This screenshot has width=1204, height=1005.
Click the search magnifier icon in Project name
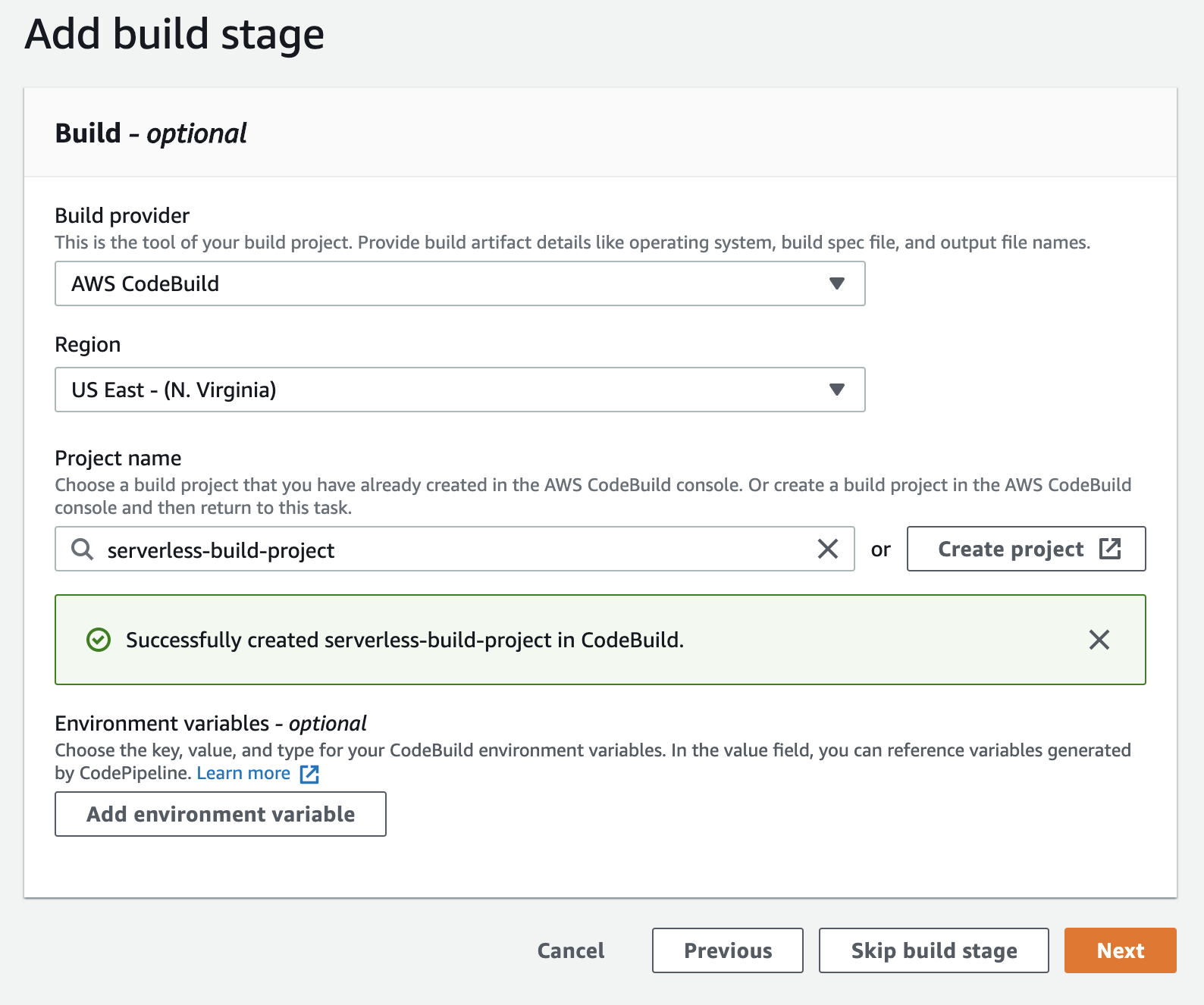coord(82,549)
